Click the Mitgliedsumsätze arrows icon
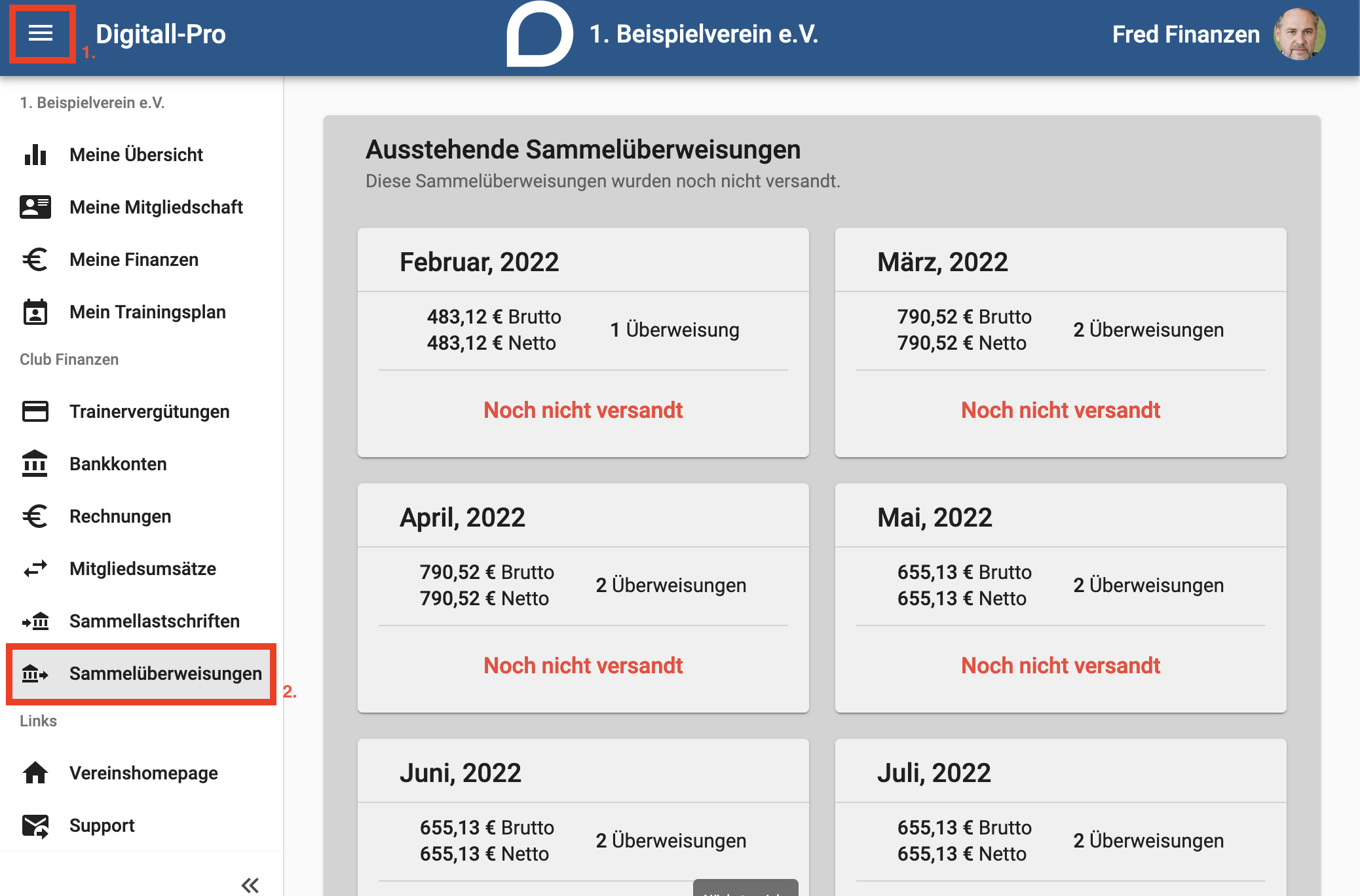Screen dimensions: 1360x896 pyautogui.click(x=35, y=569)
